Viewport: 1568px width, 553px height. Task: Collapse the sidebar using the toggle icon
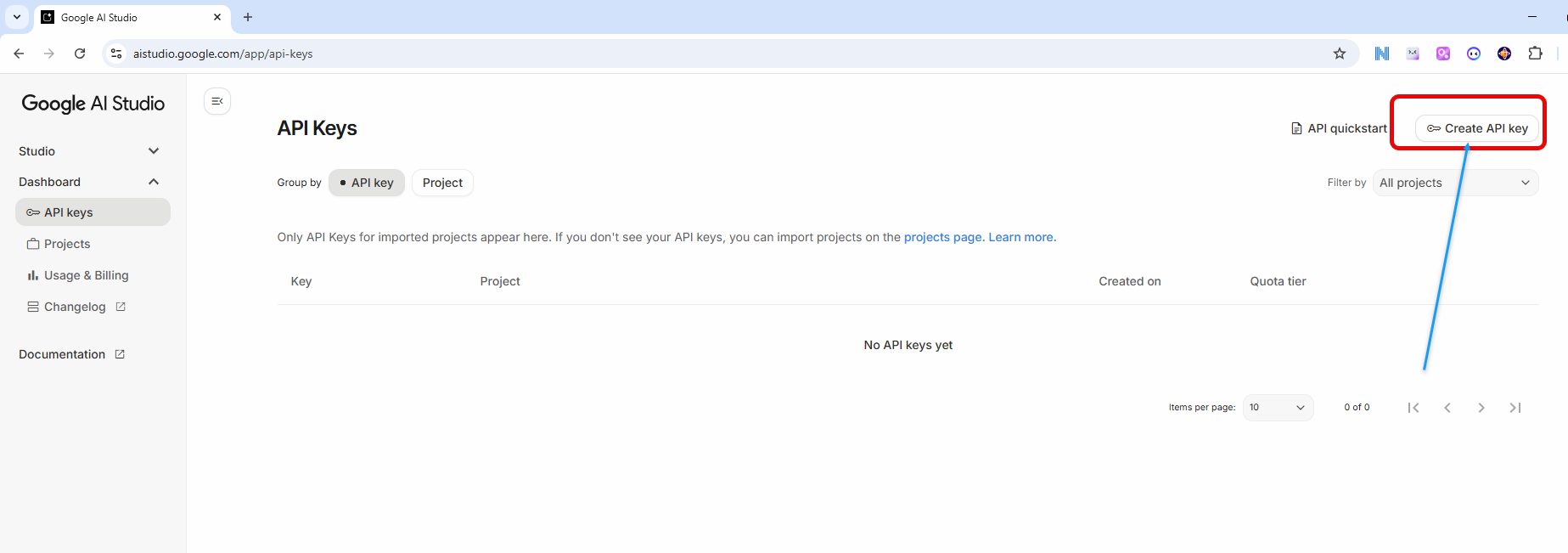click(x=217, y=101)
